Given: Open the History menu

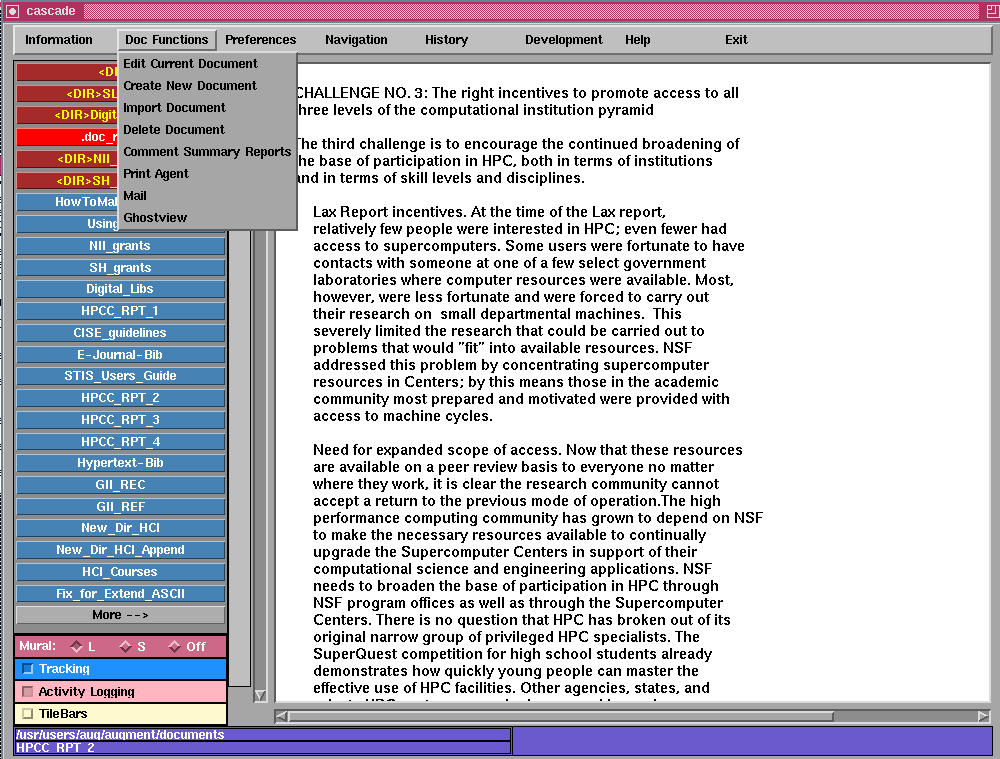Looking at the screenshot, I should pyautogui.click(x=446, y=40).
